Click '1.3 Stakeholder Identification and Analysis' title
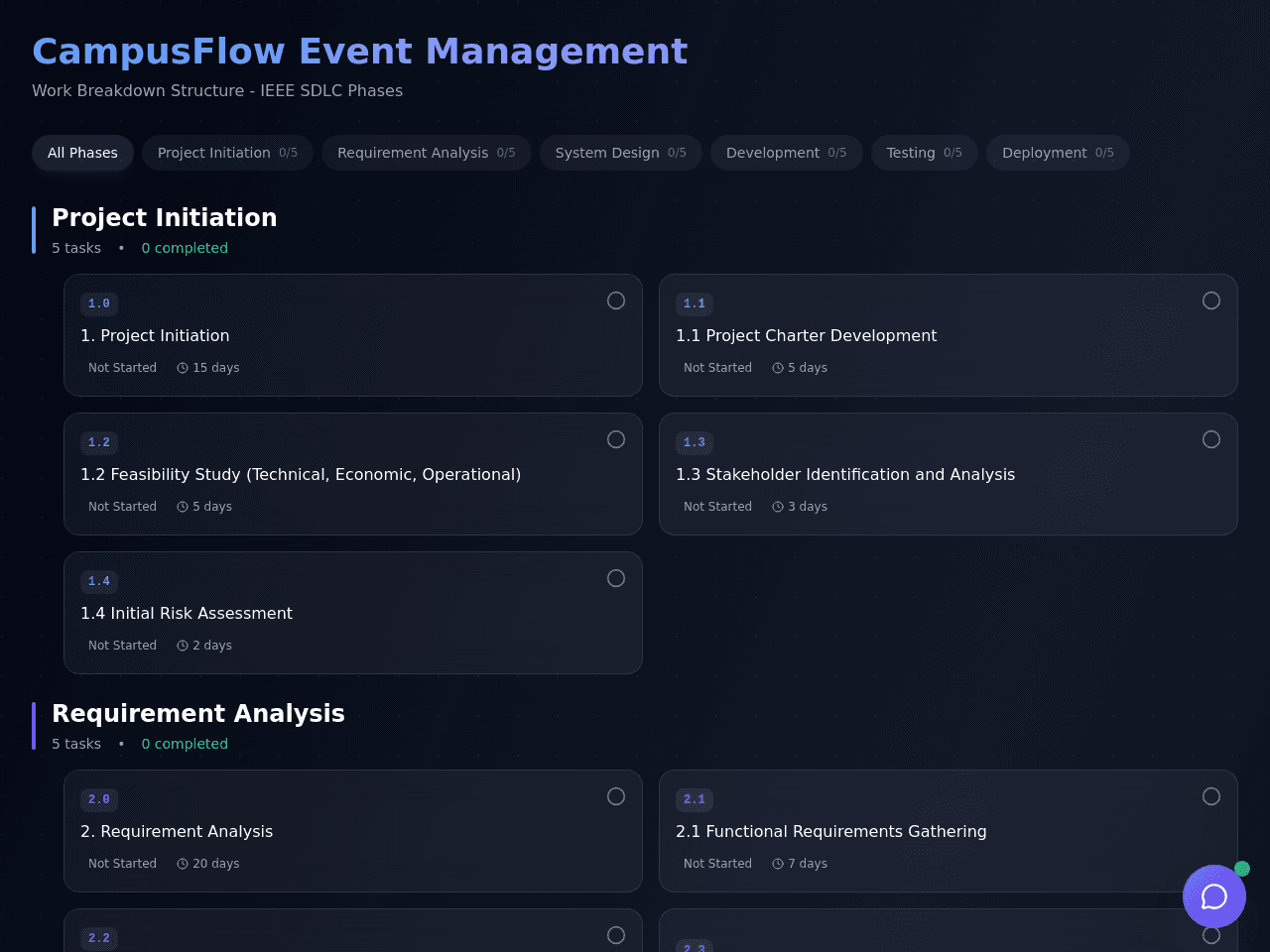This screenshot has width=1270, height=952. point(845,475)
